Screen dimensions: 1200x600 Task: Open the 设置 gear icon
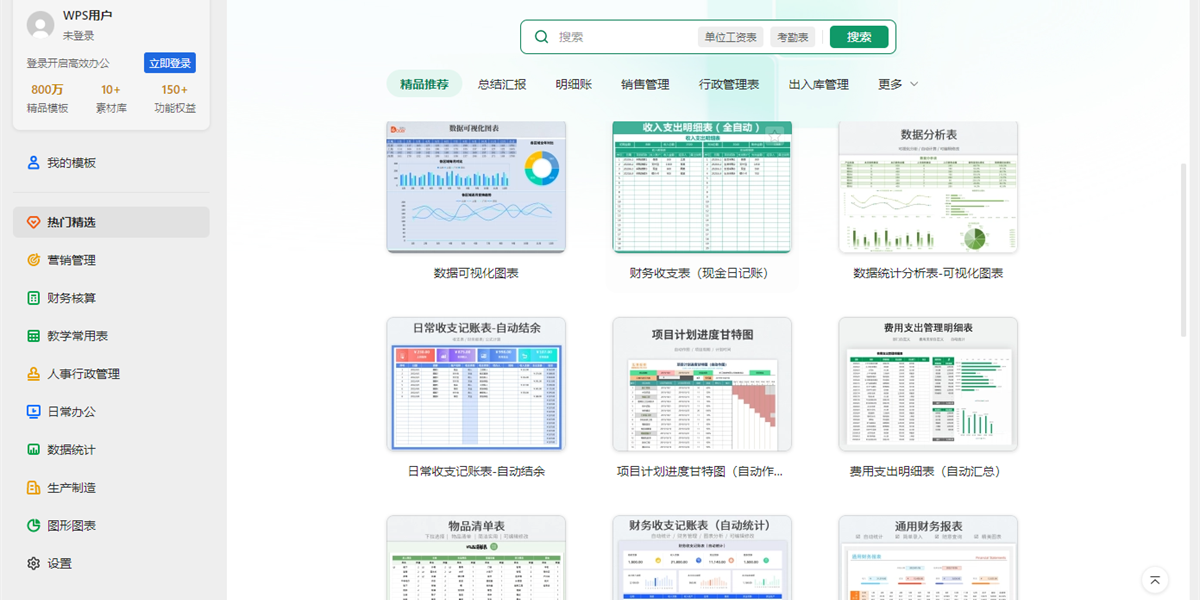click(x=33, y=564)
